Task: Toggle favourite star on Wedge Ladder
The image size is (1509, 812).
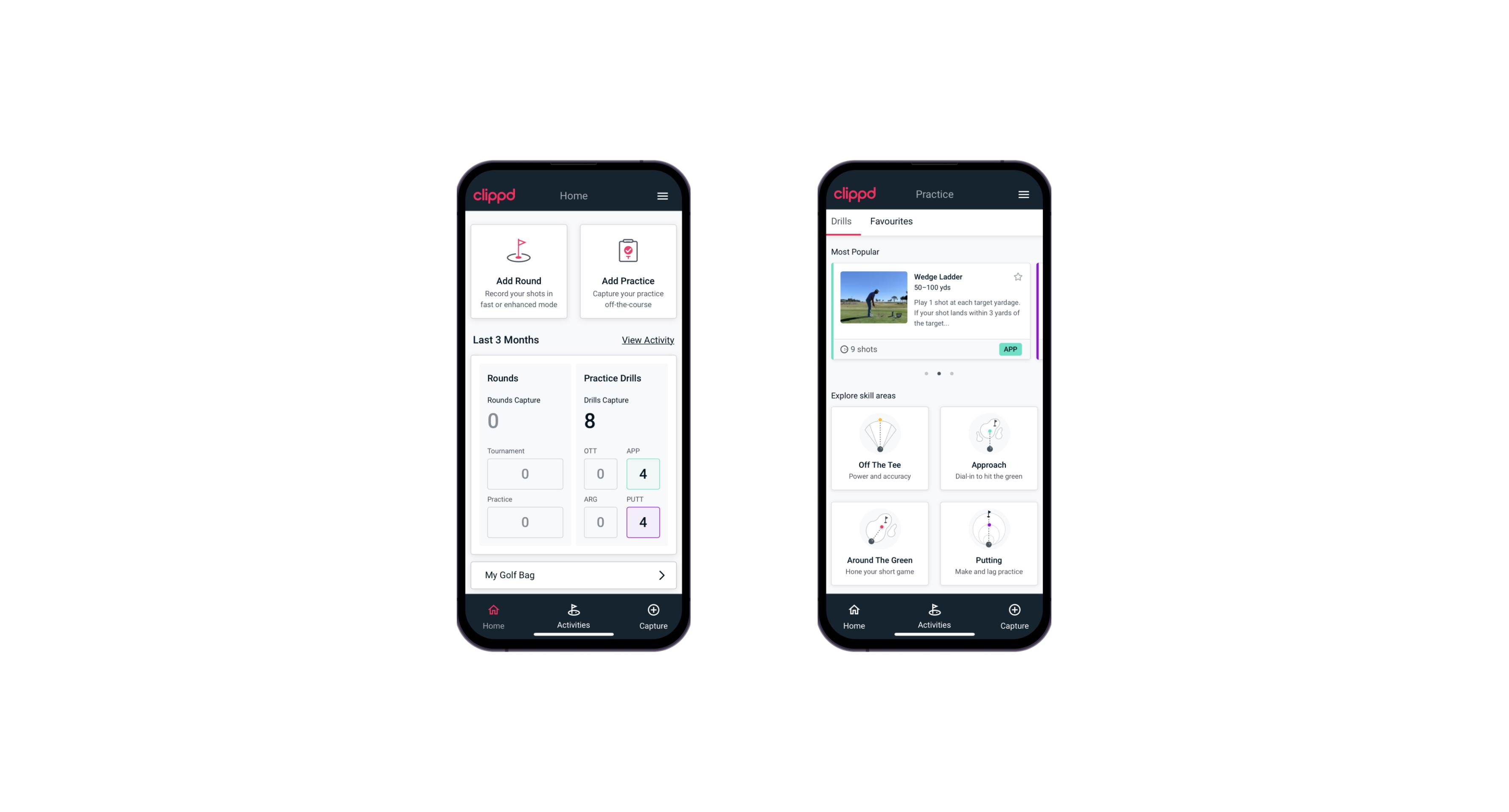Action: (1019, 277)
